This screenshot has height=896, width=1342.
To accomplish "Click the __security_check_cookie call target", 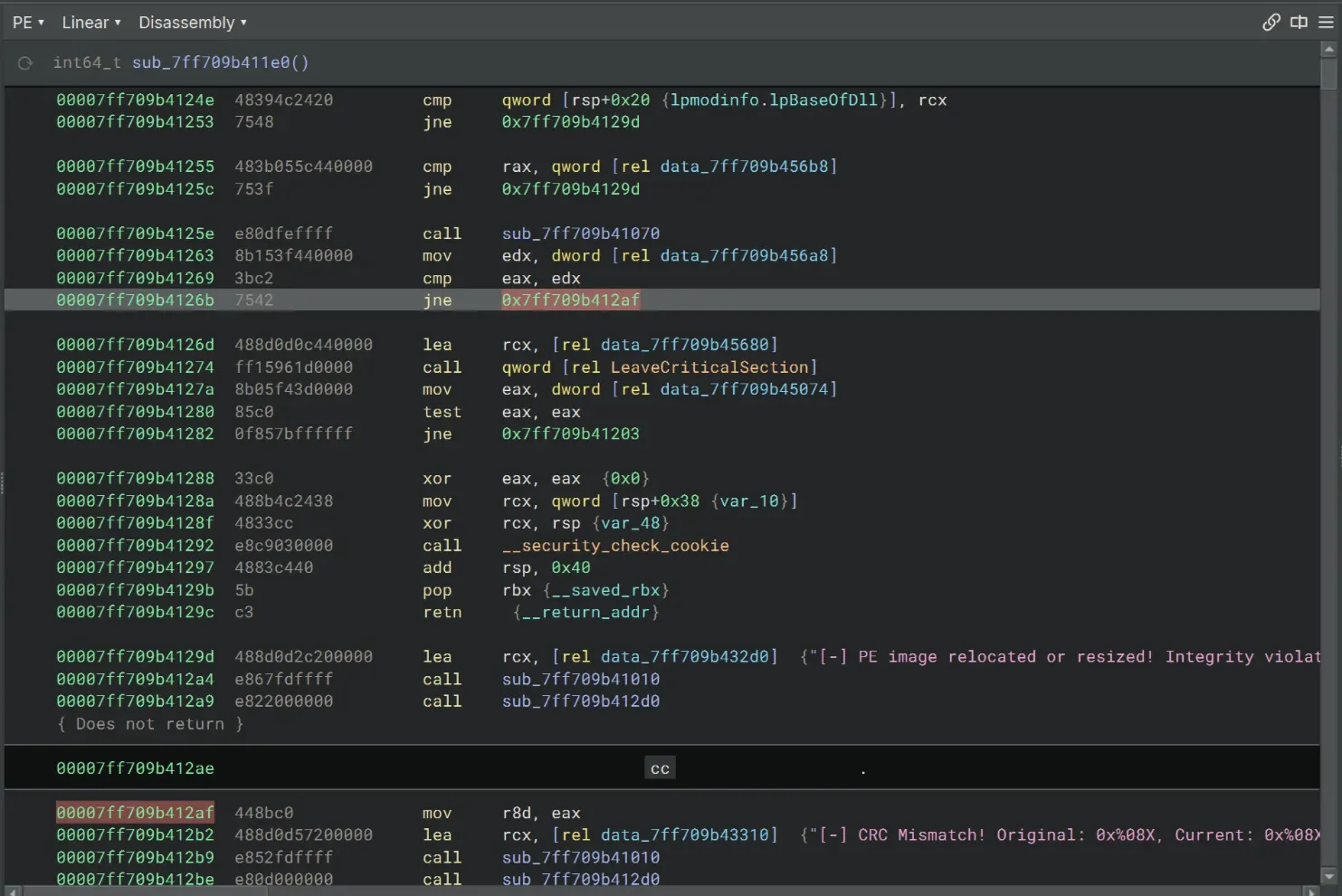I will click(615, 546).
